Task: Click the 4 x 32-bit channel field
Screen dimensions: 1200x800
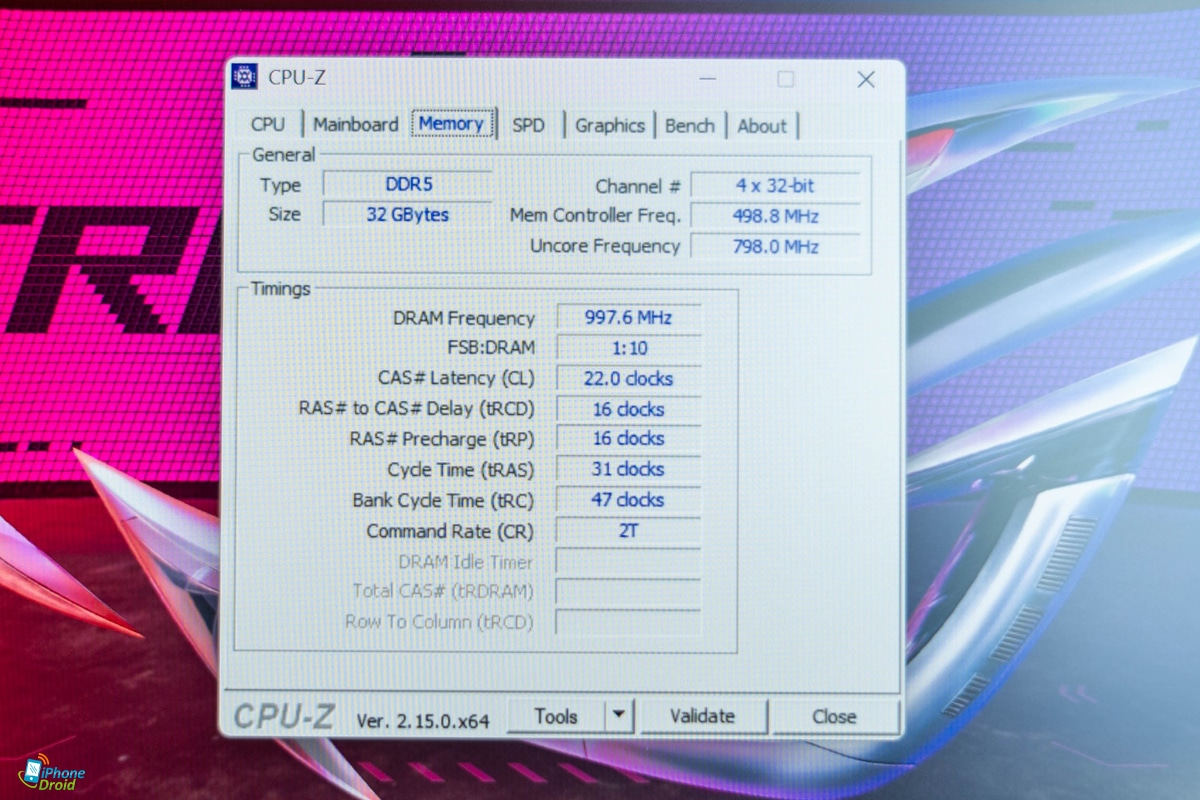Action: coord(775,186)
